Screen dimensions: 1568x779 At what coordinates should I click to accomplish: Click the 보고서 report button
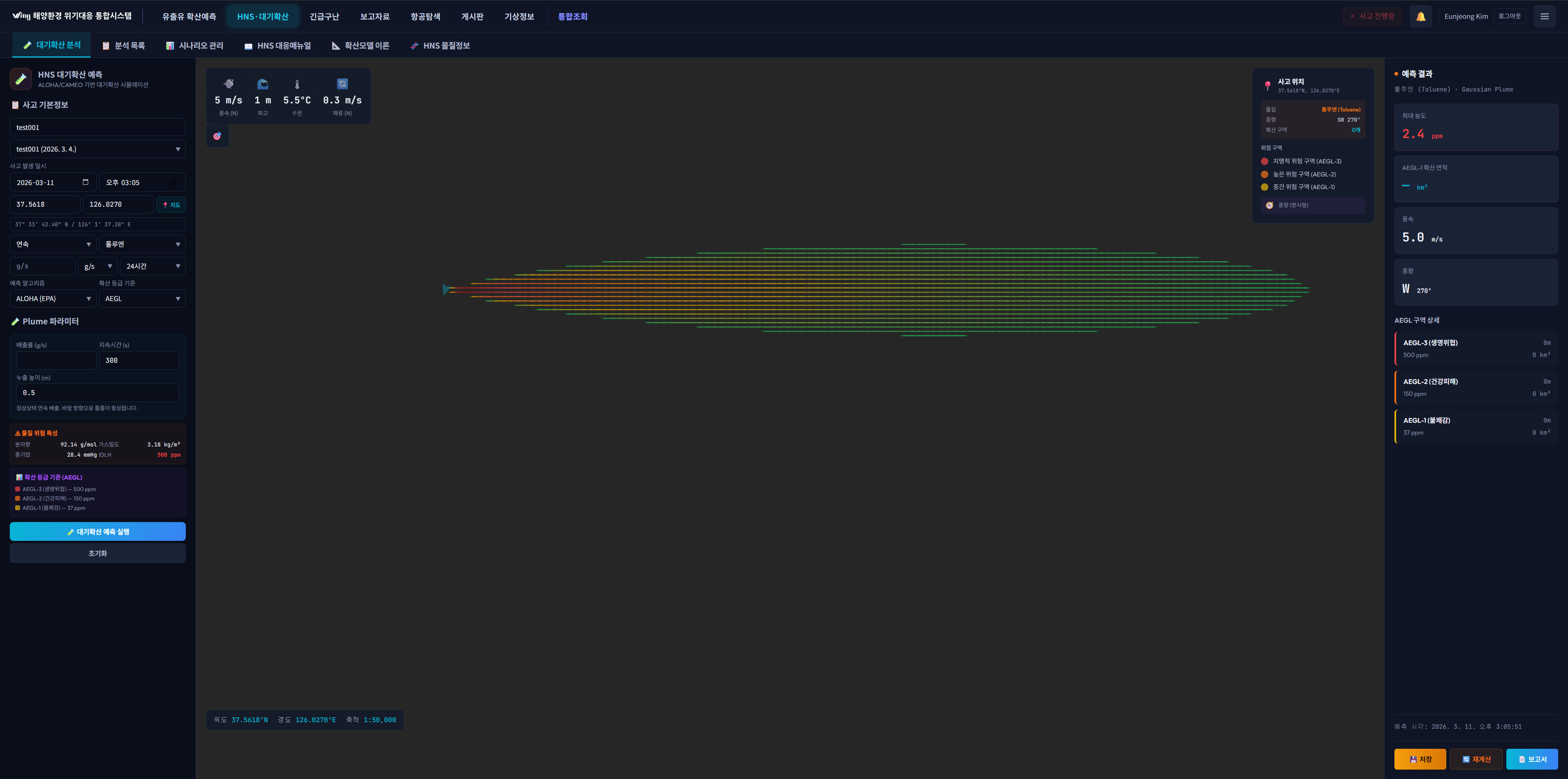pos(1532,759)
